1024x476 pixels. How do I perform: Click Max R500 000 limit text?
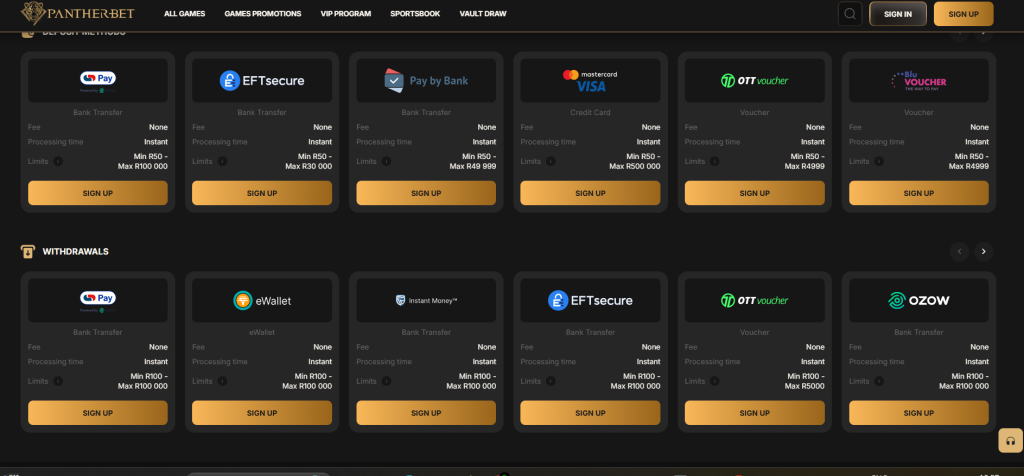(635, 167)
